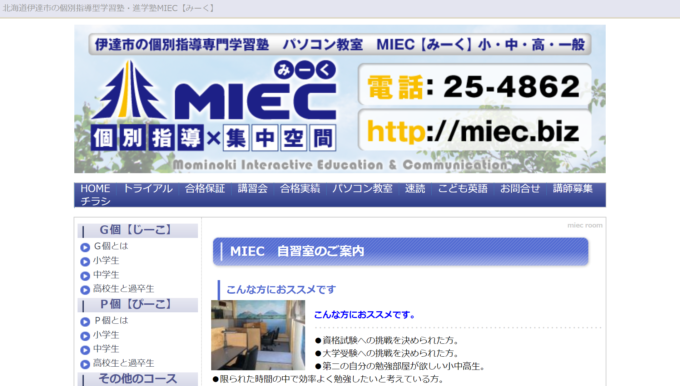The width and height of the screenshot is (680, 386).
Task: Click the page title text at top
Action: tap(108, 8)
